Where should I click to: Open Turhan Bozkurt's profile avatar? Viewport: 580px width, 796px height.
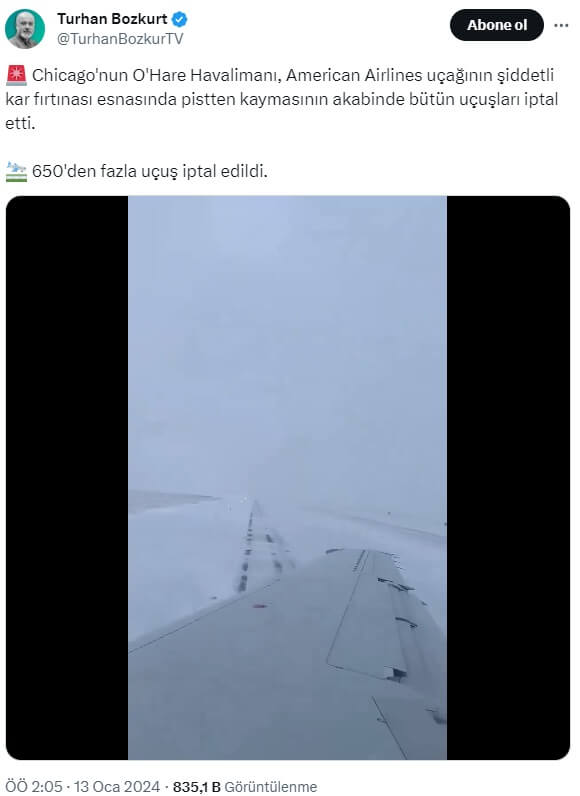24,28
